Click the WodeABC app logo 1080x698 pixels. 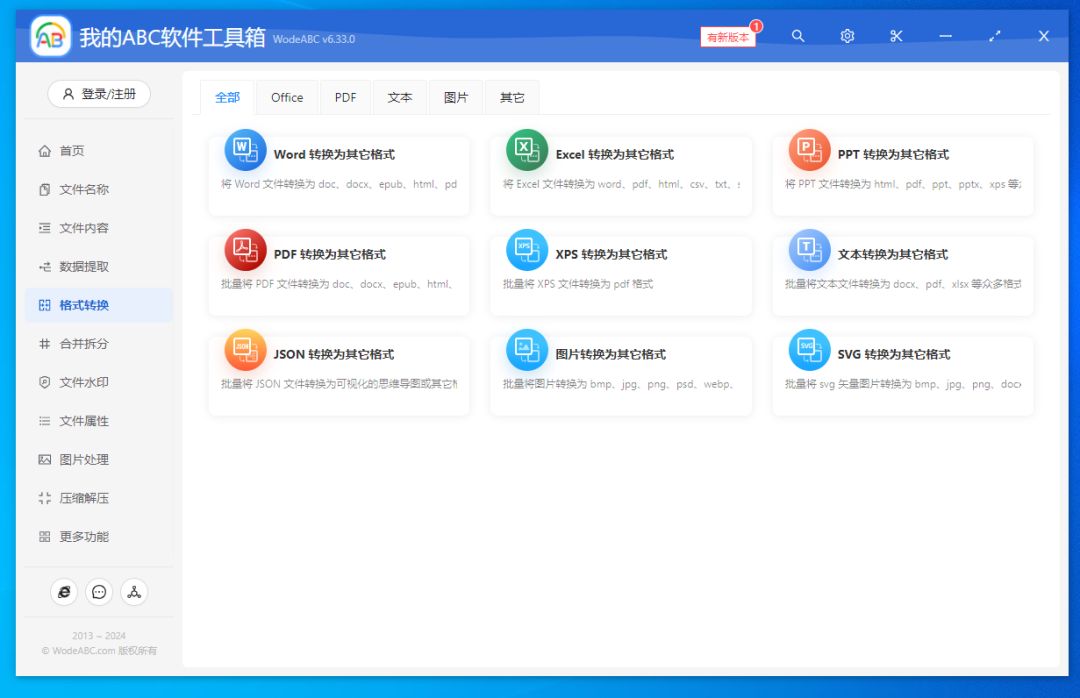tap(50, 36)
